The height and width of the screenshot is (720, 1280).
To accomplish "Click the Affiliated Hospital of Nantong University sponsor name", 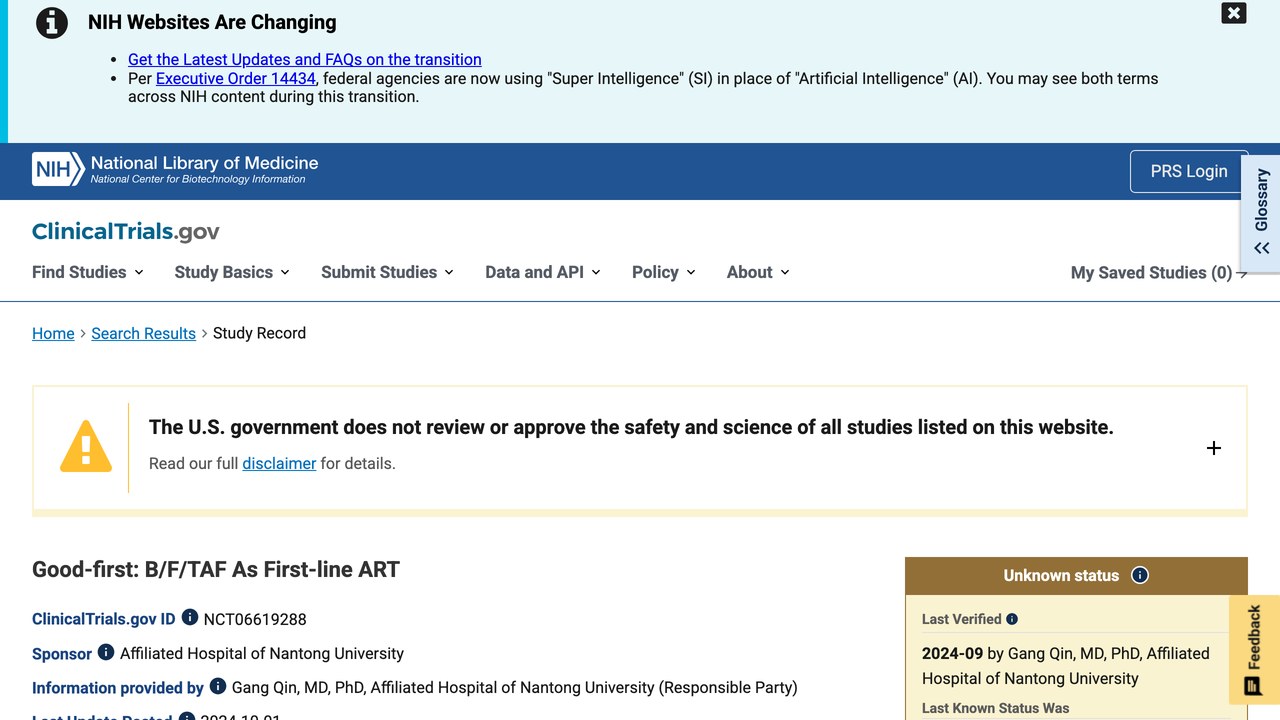I will tap(262, 653).
